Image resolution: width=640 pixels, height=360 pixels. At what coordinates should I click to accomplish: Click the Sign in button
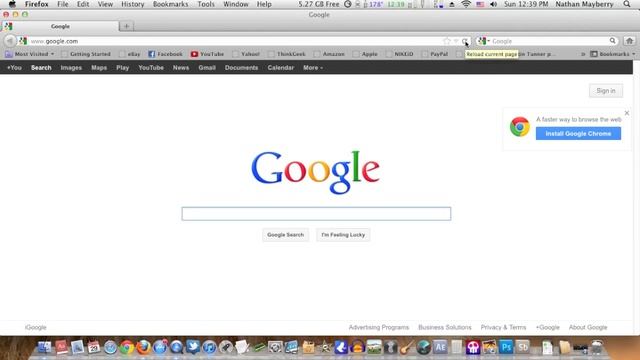(606, 91)
